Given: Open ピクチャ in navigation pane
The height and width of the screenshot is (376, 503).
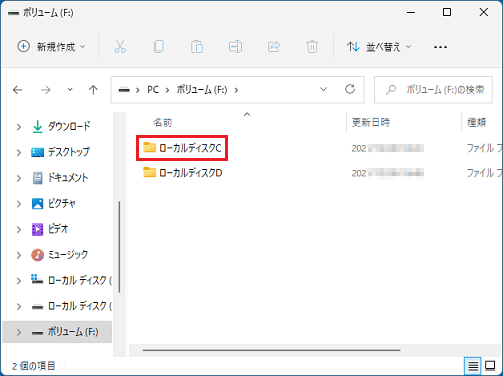Looking at the screenshot, I should coord(62,203).
